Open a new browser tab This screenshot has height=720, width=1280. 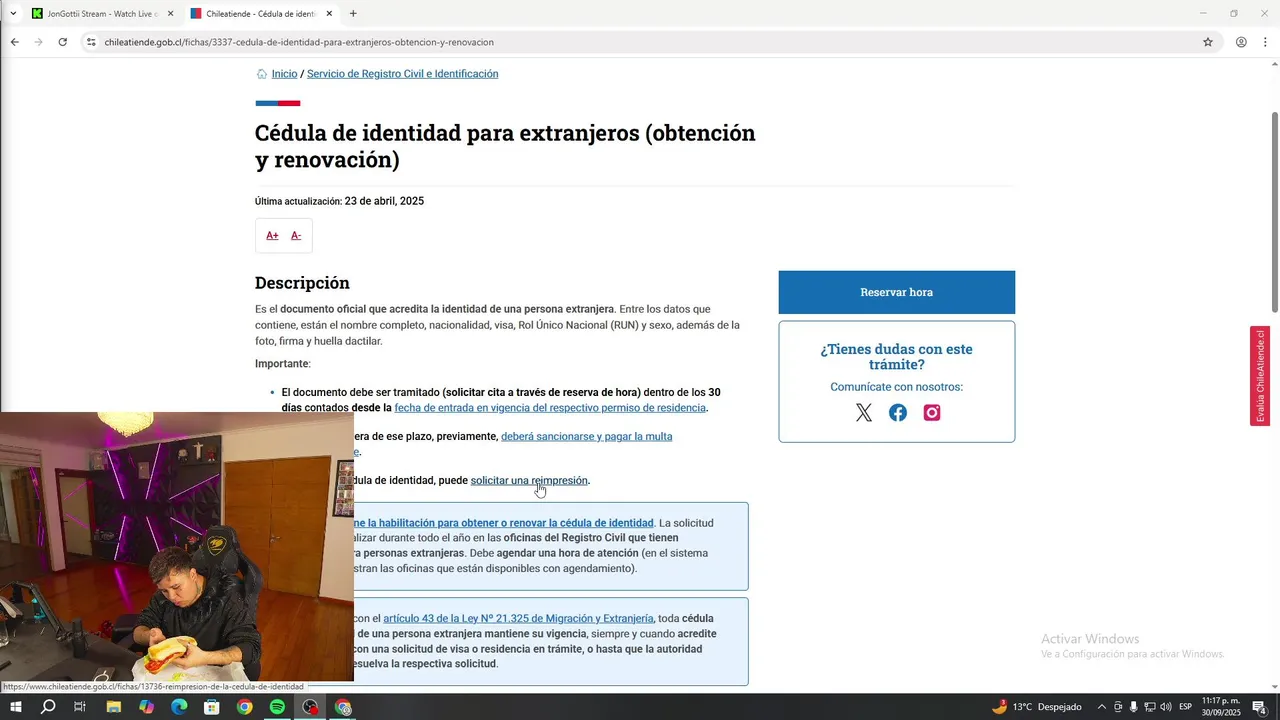tap(353, 13)
